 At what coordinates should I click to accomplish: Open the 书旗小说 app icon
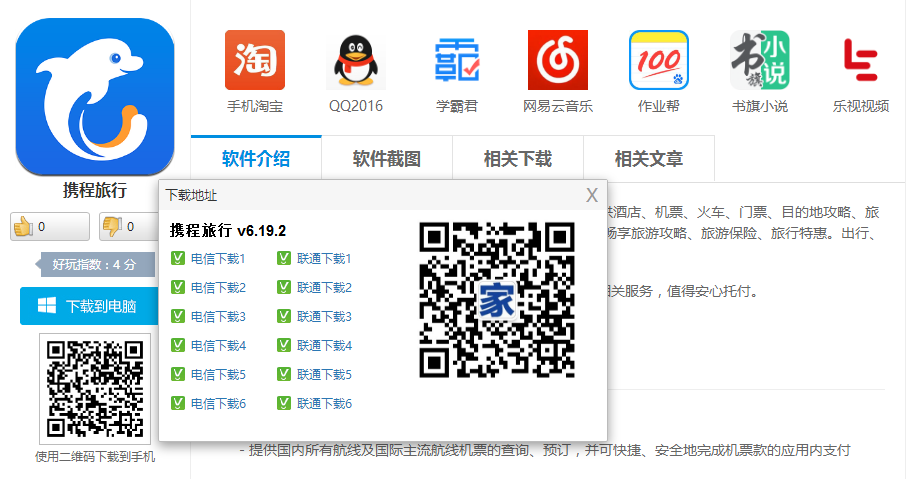point(759,60)
